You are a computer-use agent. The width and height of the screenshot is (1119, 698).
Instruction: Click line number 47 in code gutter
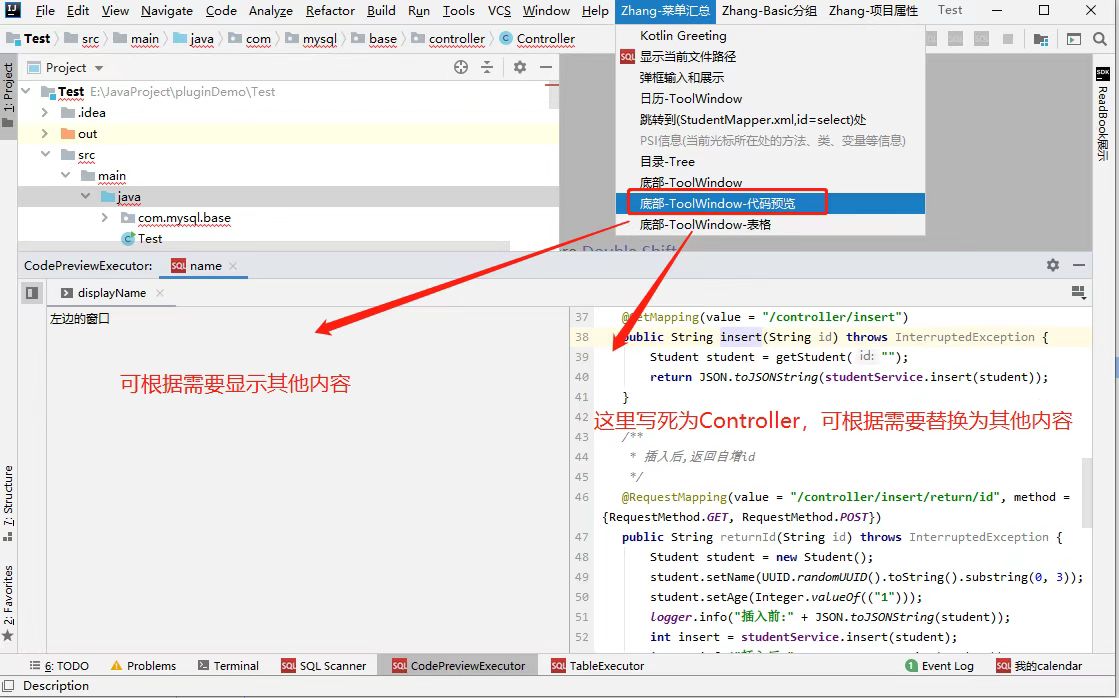tap(582, 537)
